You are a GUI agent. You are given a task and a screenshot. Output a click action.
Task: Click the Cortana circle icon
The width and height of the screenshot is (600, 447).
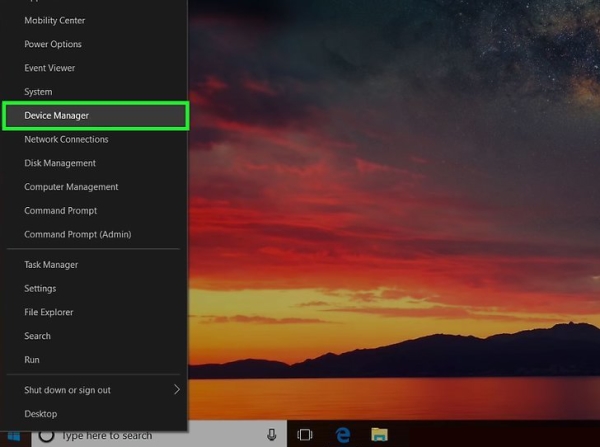coord(46,436)
